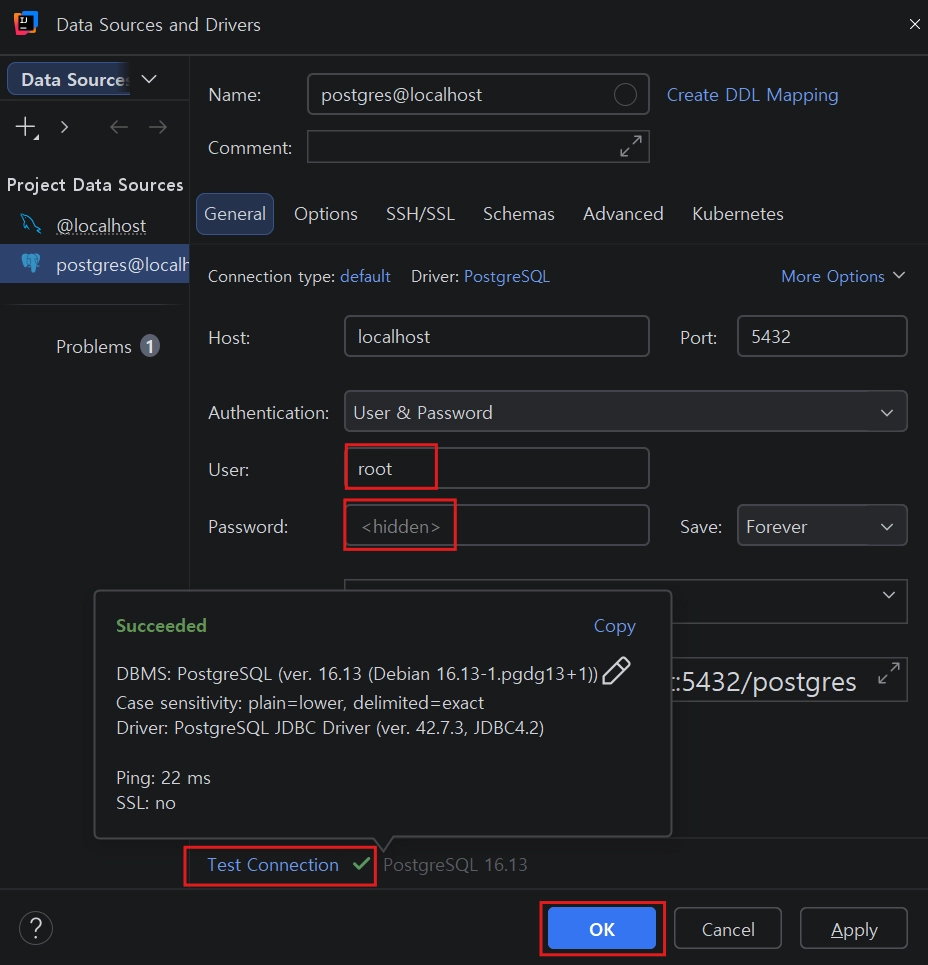The image size is (928, 965).
Task: Click the User field containing root
Action: click(496, 468)
